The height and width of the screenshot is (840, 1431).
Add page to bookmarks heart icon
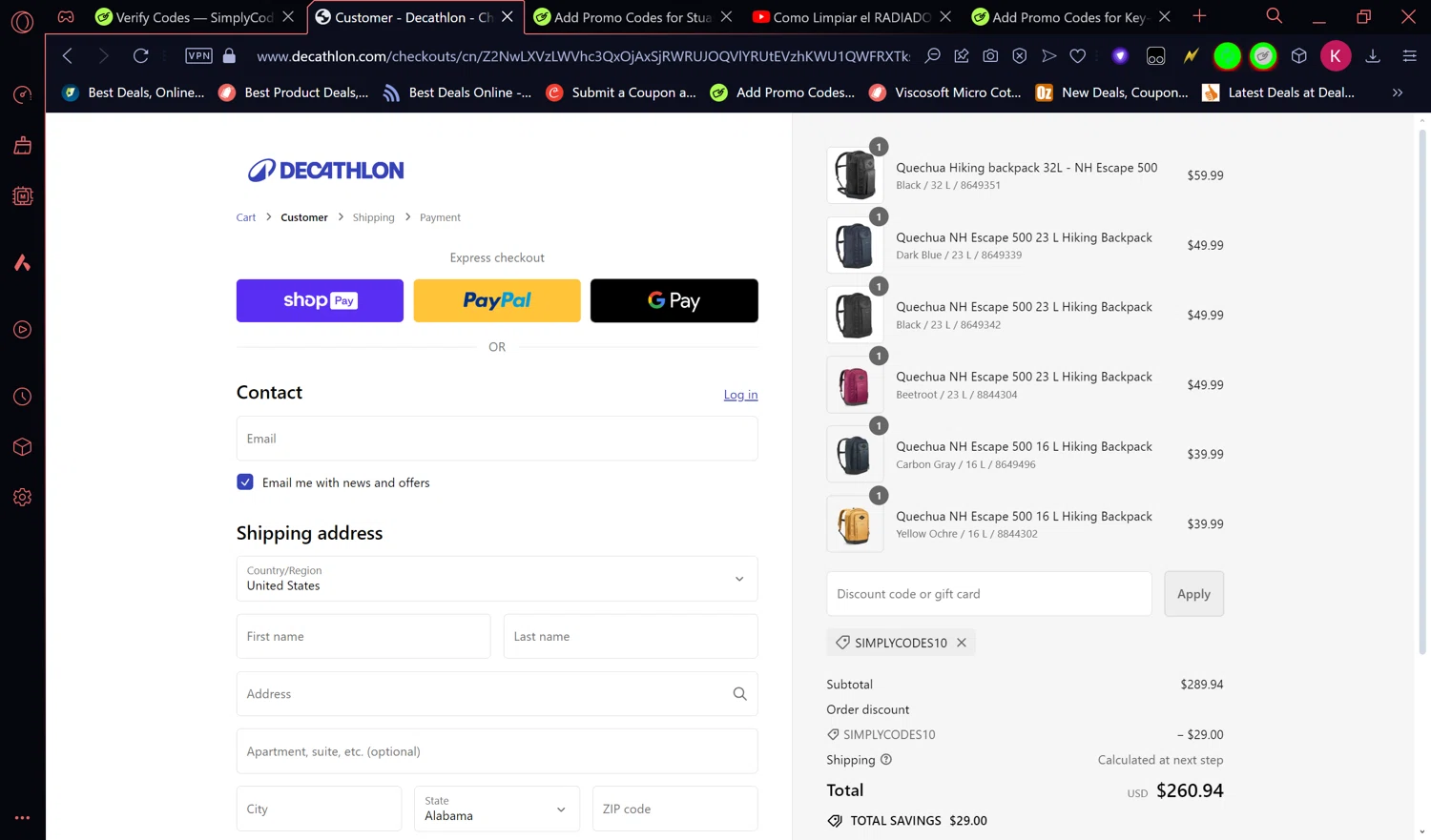(1078, 56)
